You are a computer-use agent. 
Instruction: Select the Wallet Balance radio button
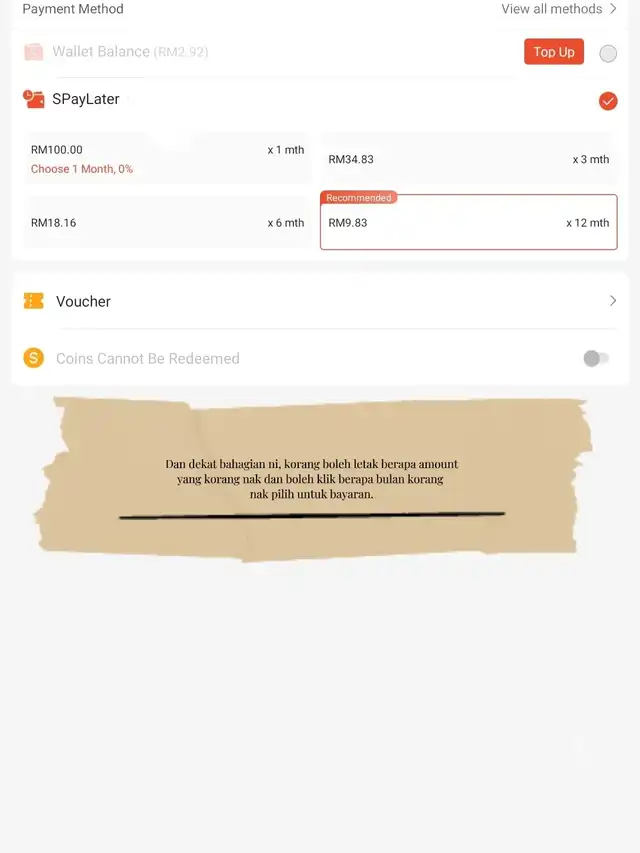(608, 53)
